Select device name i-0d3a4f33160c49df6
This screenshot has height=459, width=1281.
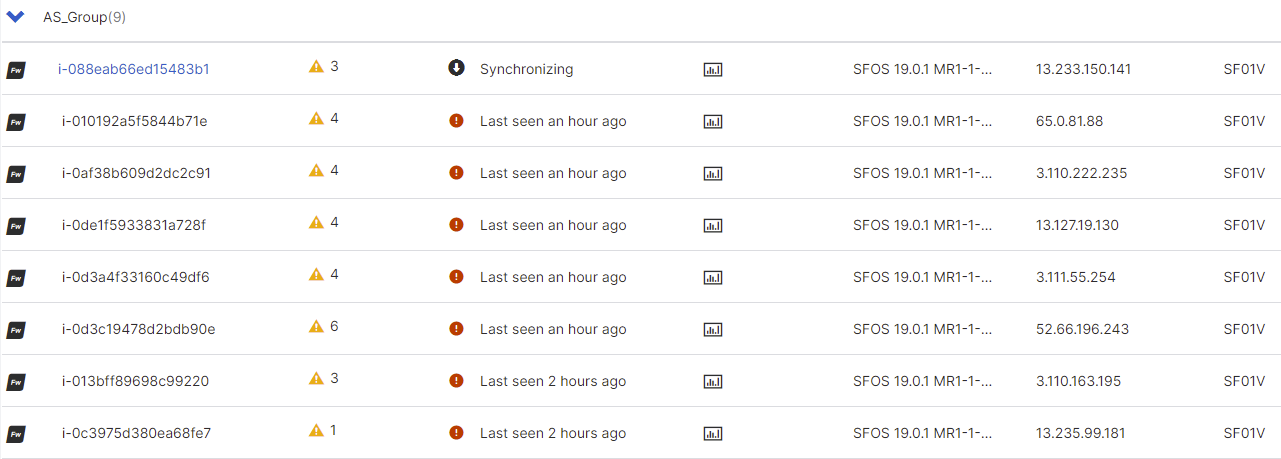135,277
